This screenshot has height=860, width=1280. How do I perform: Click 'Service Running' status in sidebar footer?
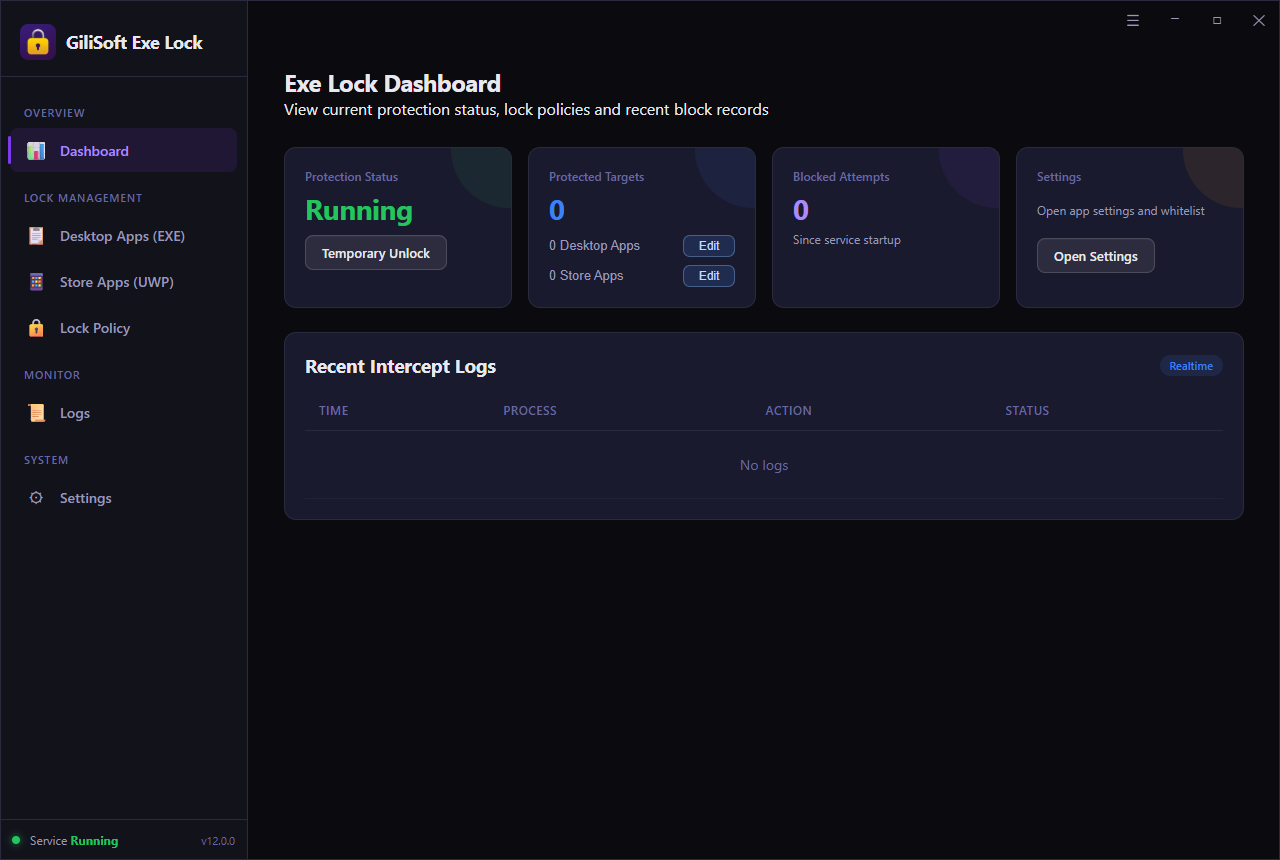click(74, 841)
